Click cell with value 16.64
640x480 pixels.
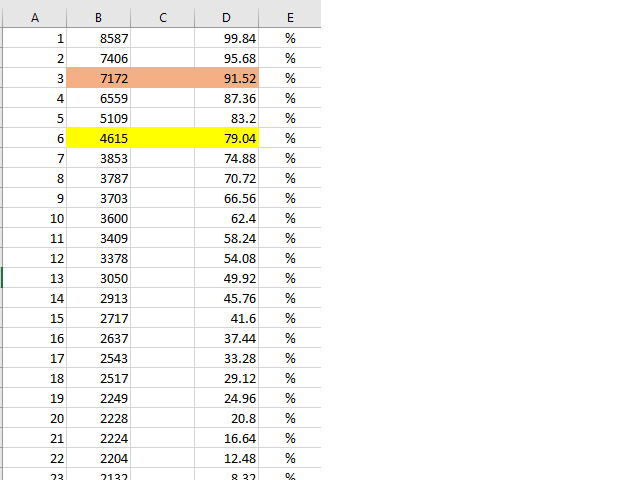coord(227,438)
